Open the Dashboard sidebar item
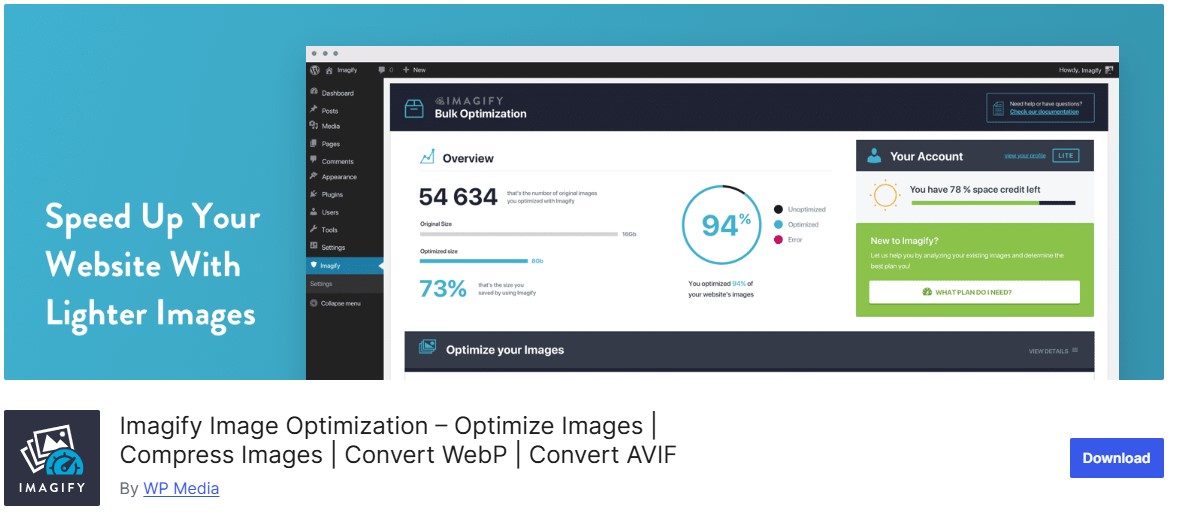The height and width of the screenshot is (513, 1181). point(336,93)
